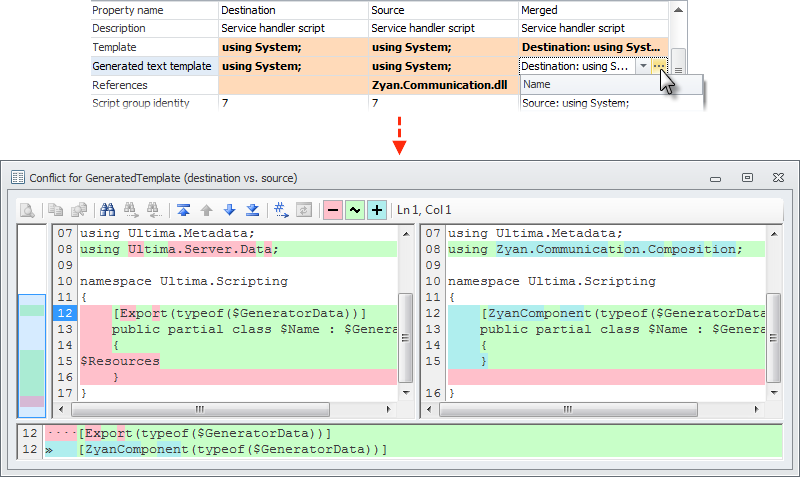
Task: Click the ellipsis button in Merged cell
Action: 658,66
